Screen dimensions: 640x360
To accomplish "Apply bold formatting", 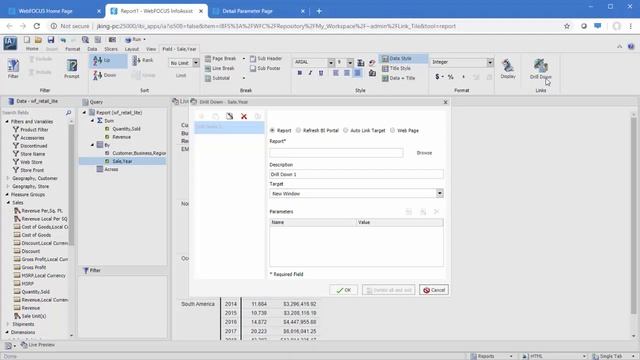I will pos(300,73).
